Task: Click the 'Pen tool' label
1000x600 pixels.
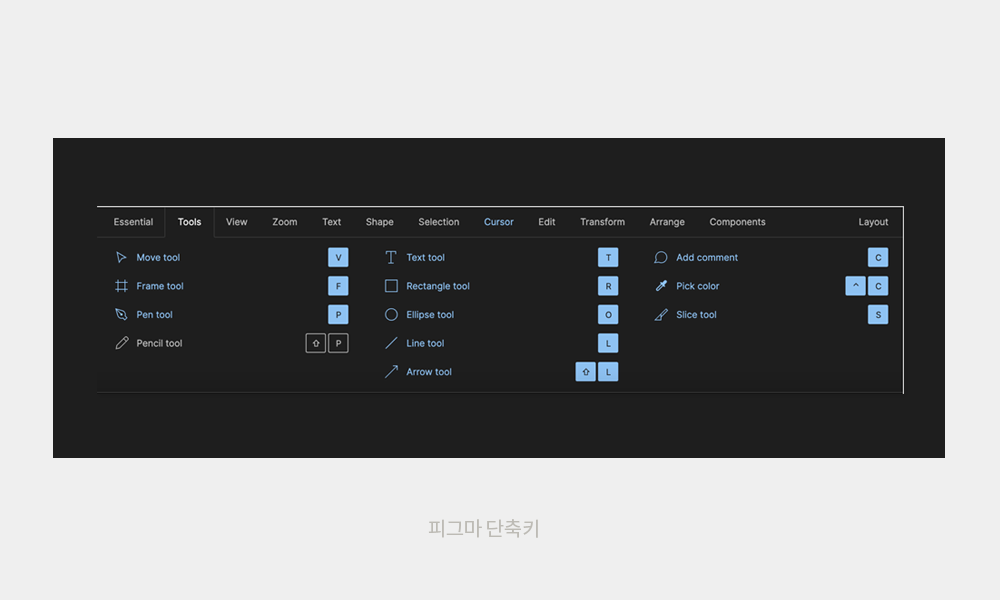Action: (x=154, y=314)
